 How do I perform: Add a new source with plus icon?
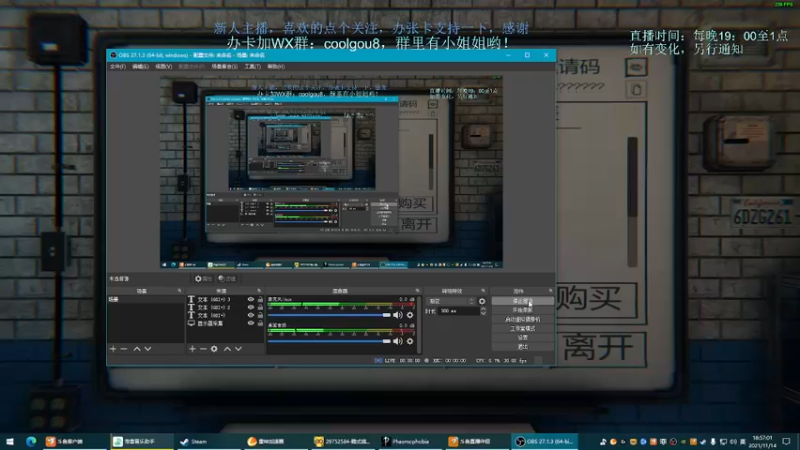click(192, 349)
